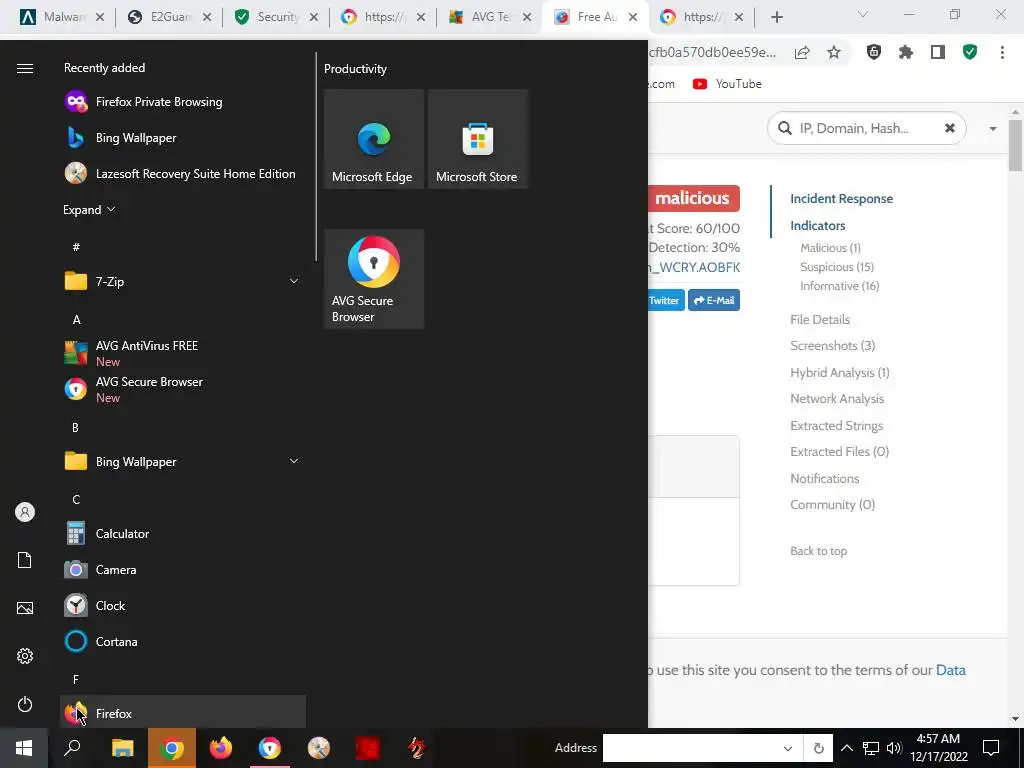Bookmark this page with the star

coord(834,53)
